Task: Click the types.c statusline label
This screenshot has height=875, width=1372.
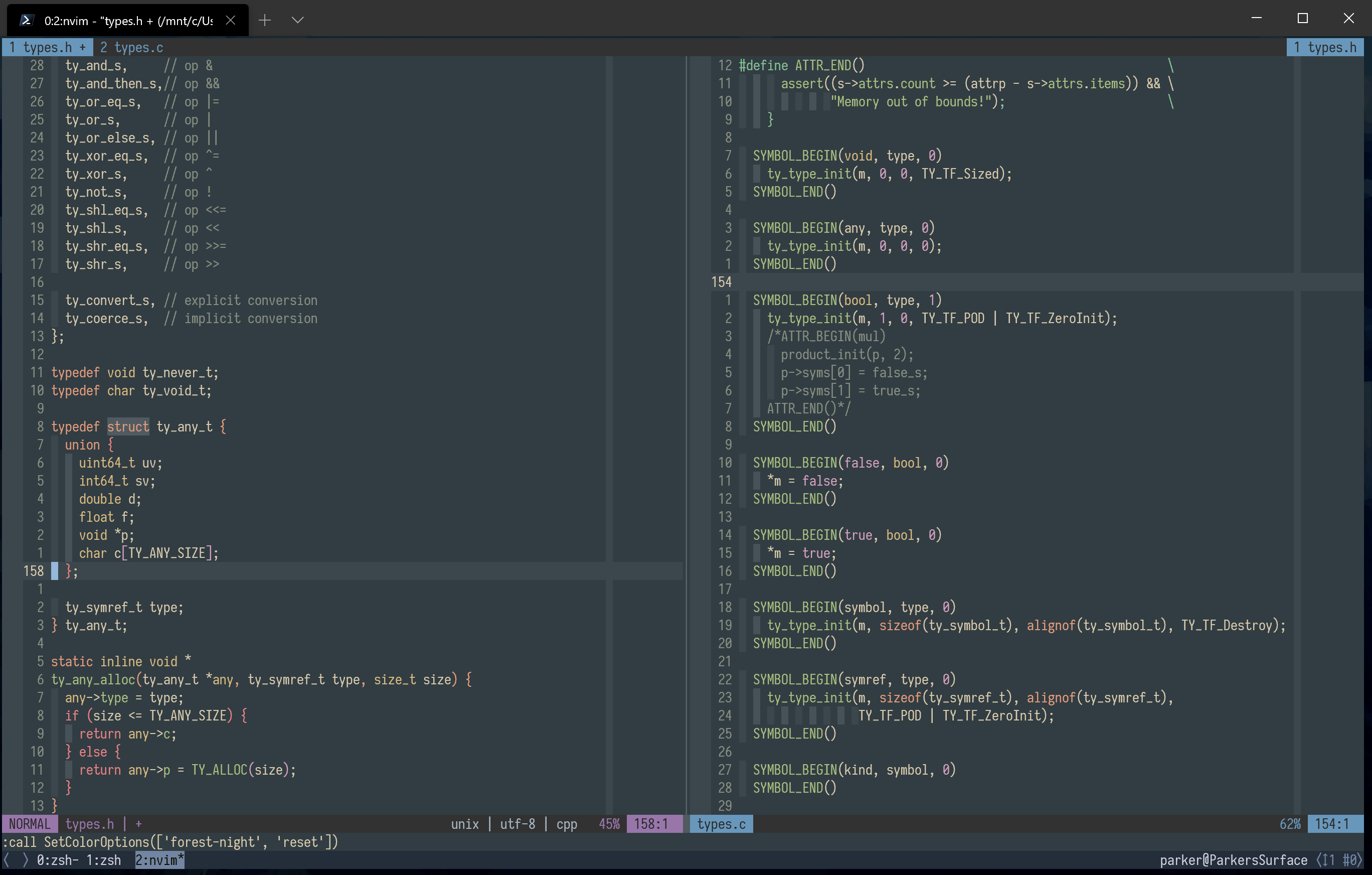Action: pyautogui.click(x=721, y=824)
